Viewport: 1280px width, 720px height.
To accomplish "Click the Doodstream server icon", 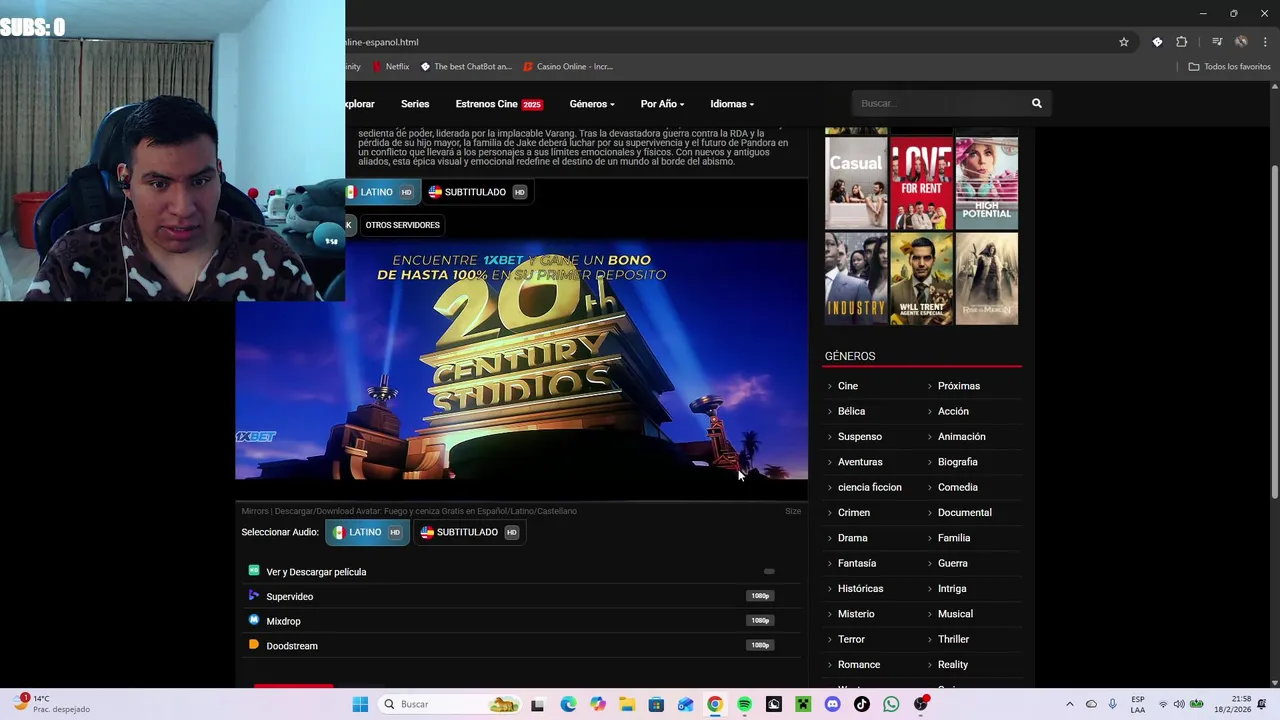I will 254,645.
